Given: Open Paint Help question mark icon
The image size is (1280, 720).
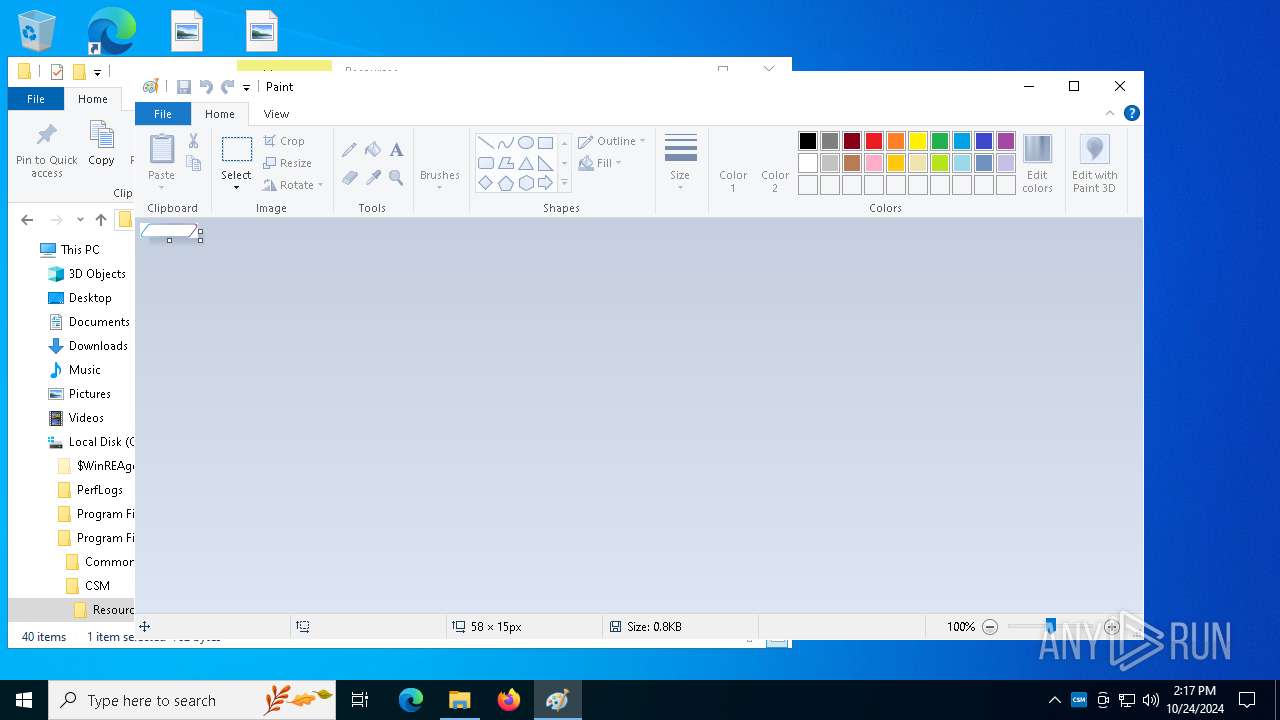Looking at the screenshot, I should point(1131,113).
